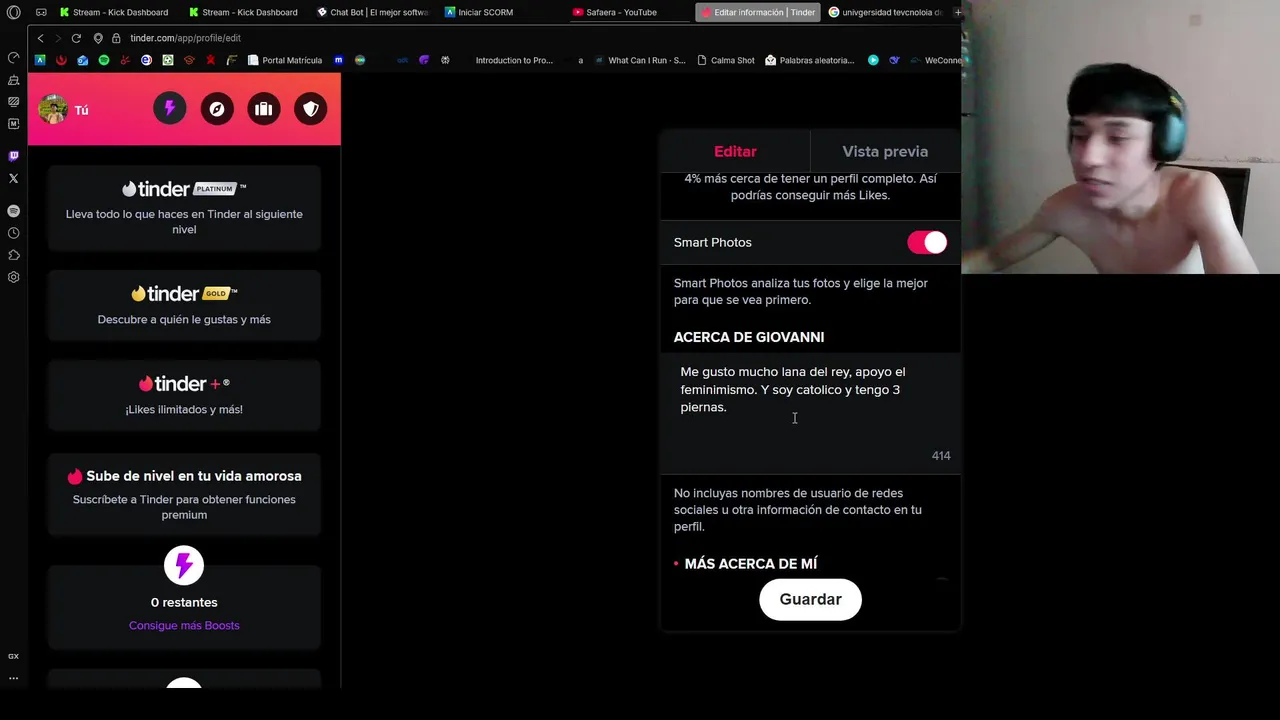Click the padlock site security icon
1280x720 pixels.
coord(116,38)
